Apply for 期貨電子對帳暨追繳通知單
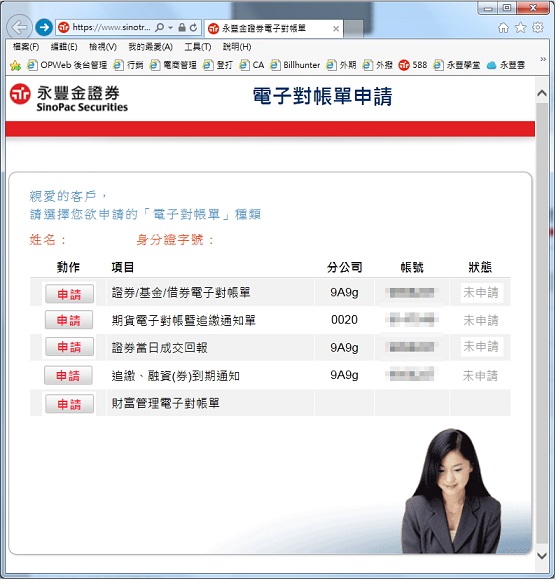Viewport: 556px width, 580px height. [69, 320]
